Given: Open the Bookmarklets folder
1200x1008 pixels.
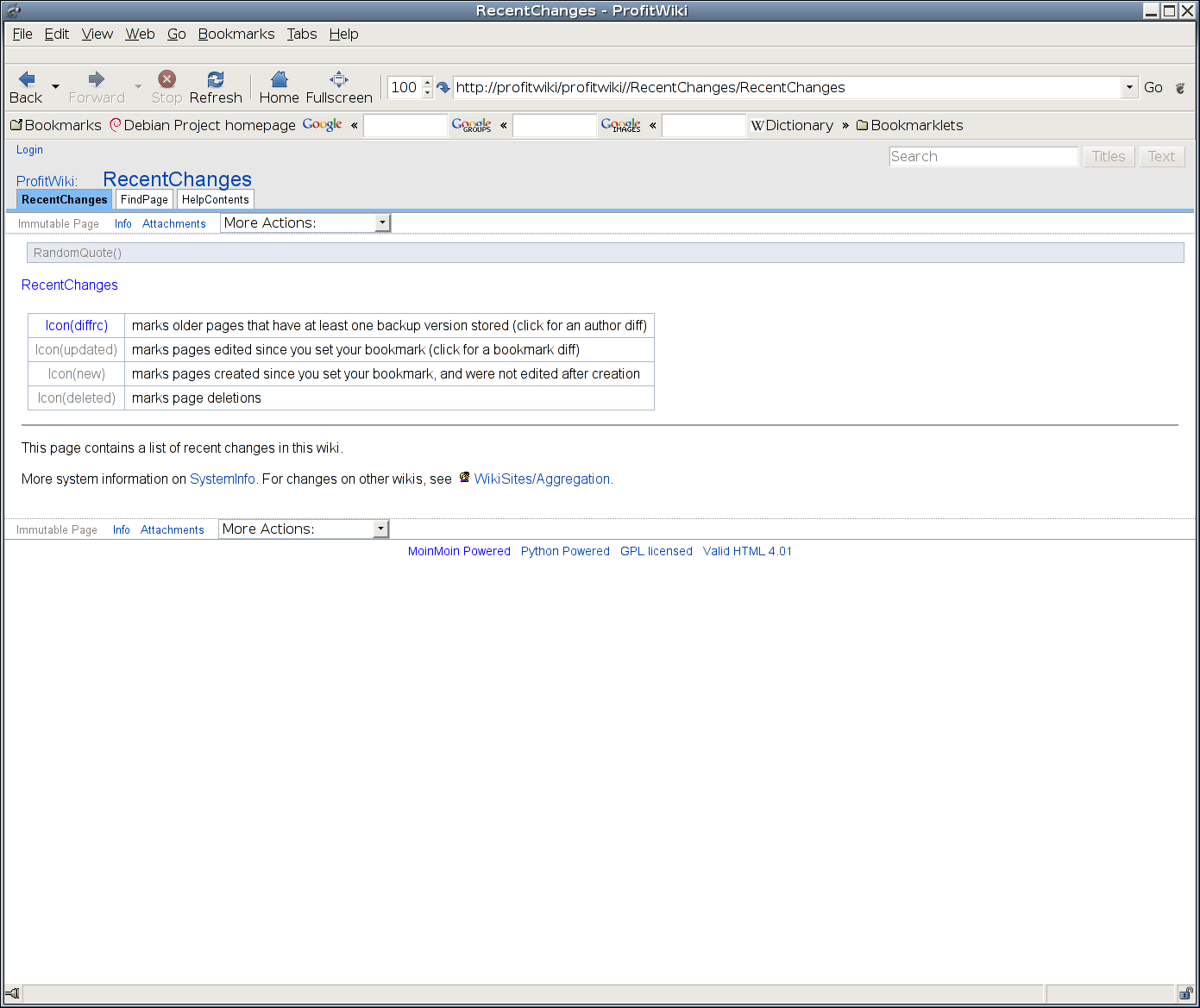Looking at the screenshot, I should click(x=909, y=125).
